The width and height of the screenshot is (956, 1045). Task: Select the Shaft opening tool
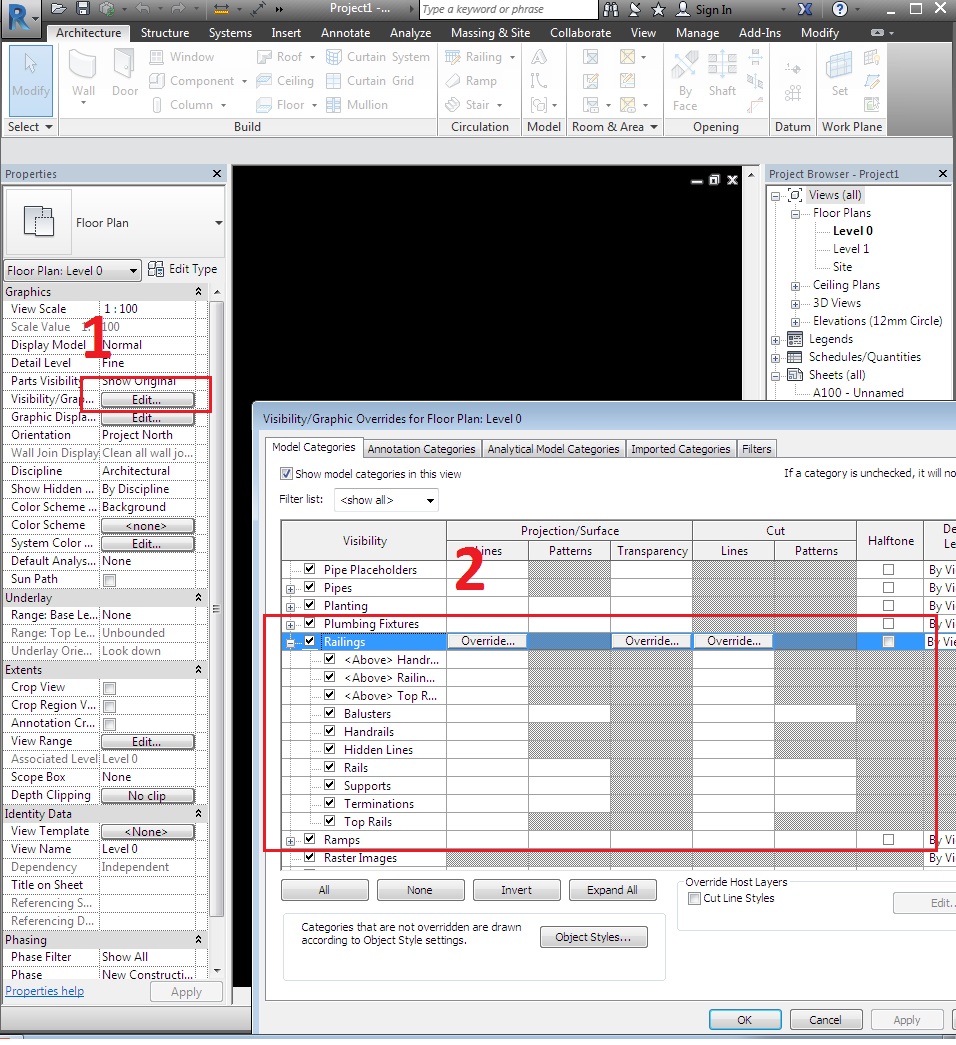pyautogui.click(x=722, y=75)
